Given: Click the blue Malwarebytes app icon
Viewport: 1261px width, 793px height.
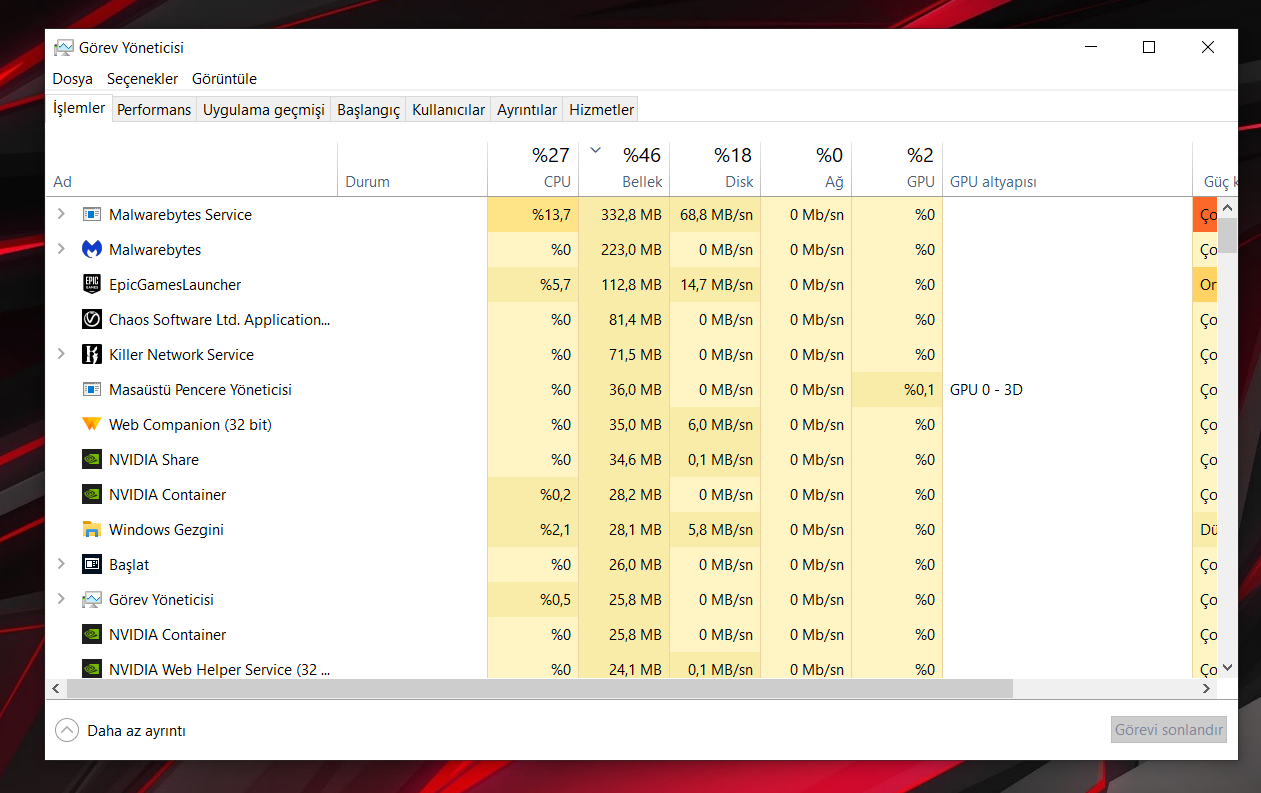Looking at the screenshot, I should 92,250.
